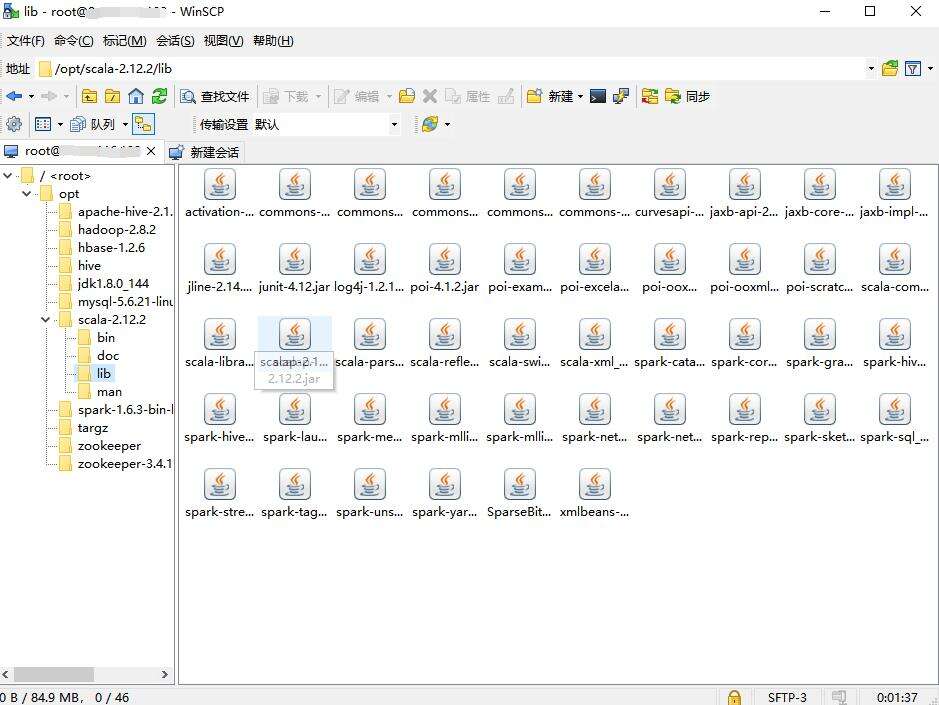Collapse the / <root> tree node
Image resolution: width=939 pixels, height=705 pixels.
pyautogui.click(x=8, y=176)
